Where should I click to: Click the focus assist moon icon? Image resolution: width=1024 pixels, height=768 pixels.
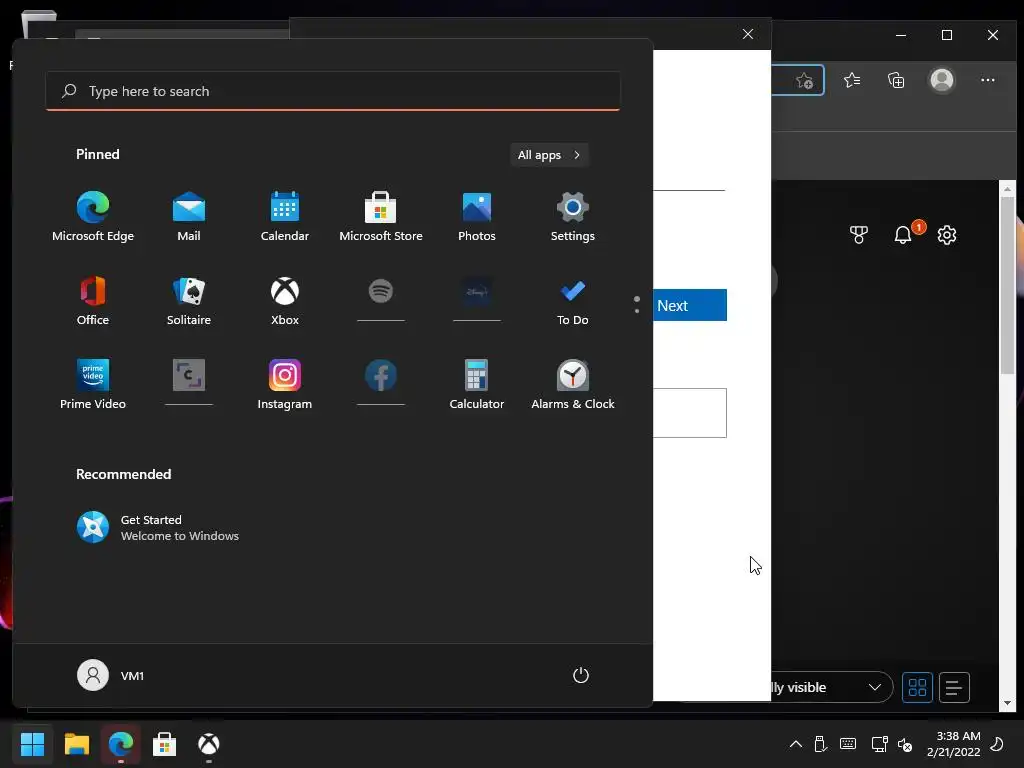[x=997, y=744]
